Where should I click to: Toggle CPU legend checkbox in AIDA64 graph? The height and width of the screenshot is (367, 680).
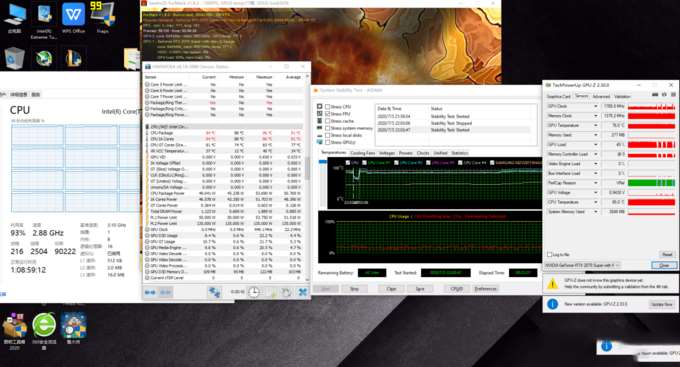tap(348, 163)
